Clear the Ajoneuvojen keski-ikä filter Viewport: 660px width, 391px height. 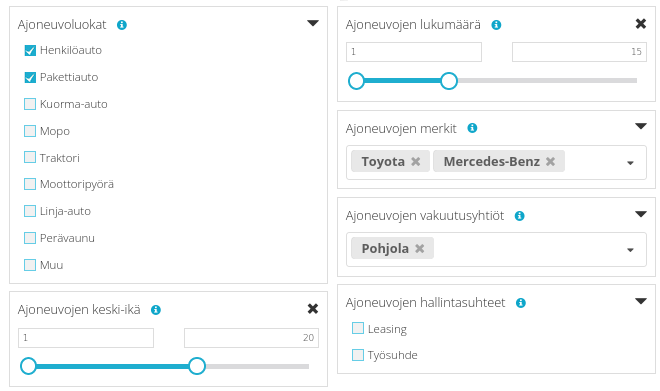point(313,309)
